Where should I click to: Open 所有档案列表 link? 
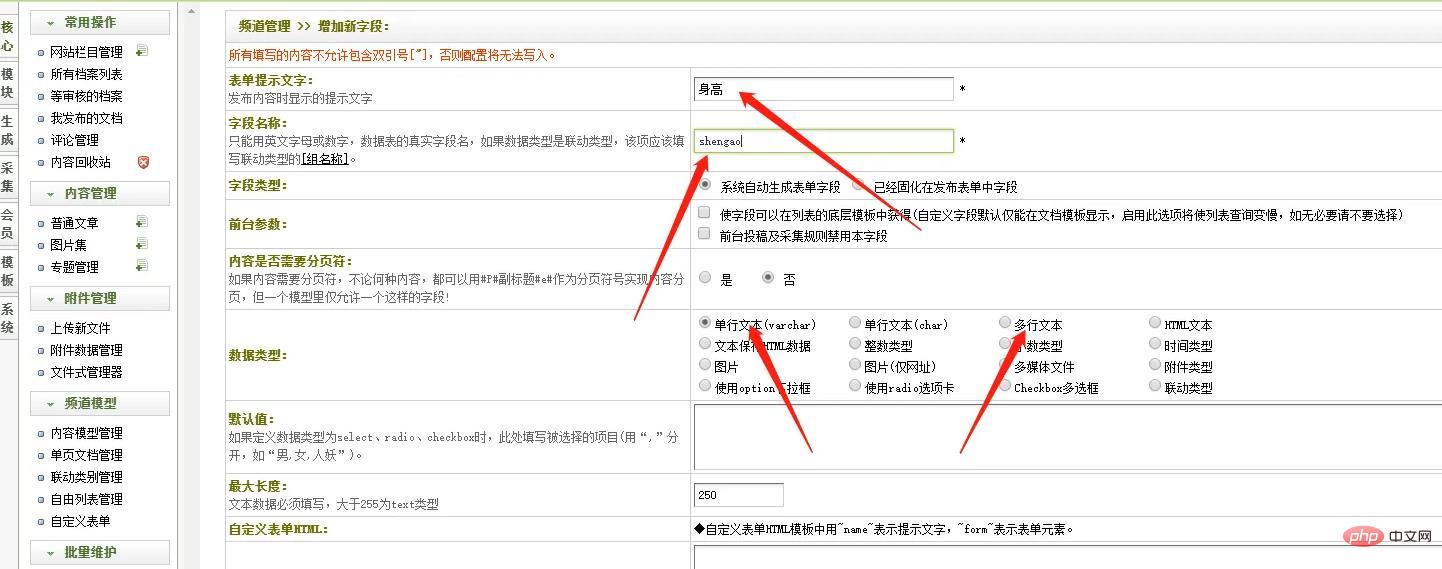tap(86, 74)
